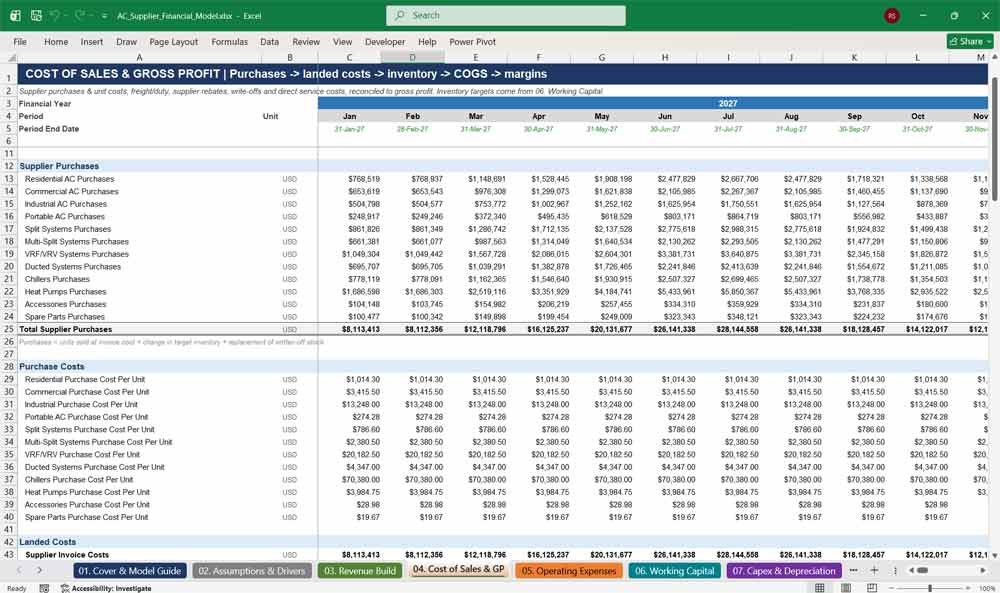
Task: Open the Insert ribbon tab
Action: pyautogui.click(x=92, y=41)
